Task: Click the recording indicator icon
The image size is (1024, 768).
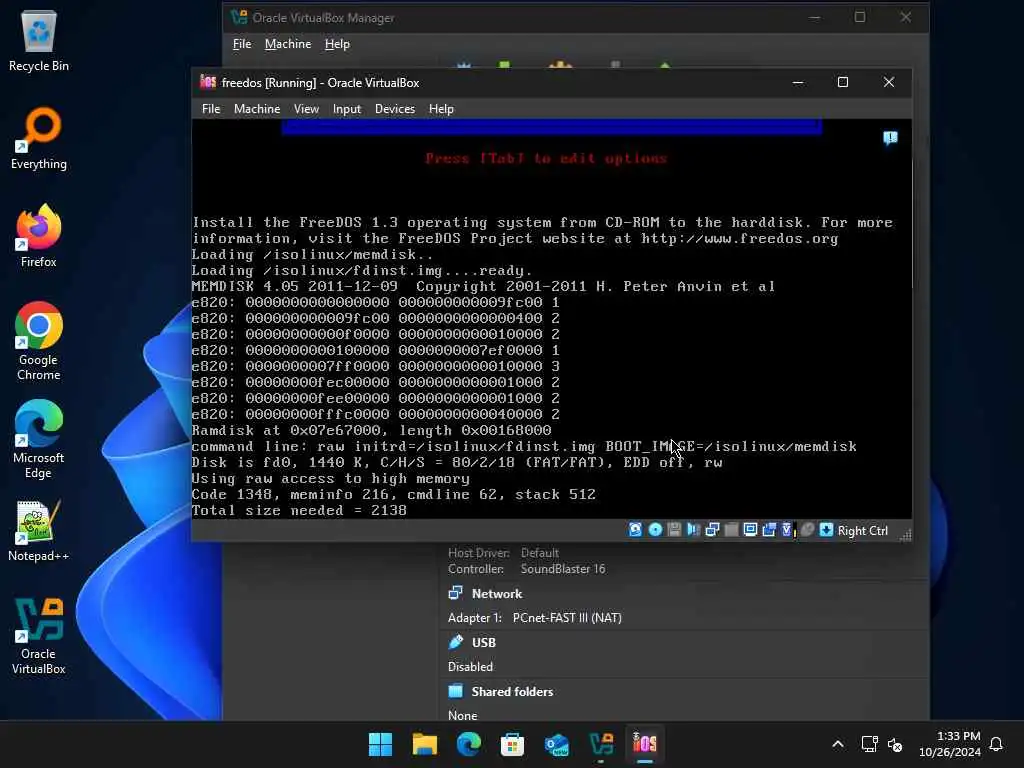Action: click(x=769, y=530)
